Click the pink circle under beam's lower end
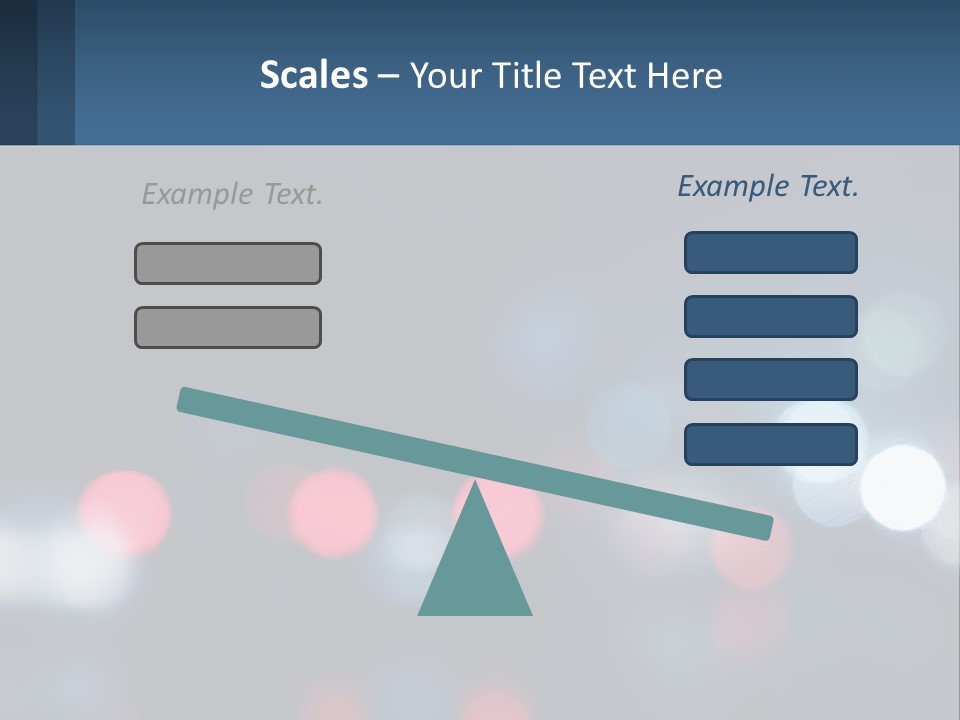Viewport: 960px width, 720px height. pos(752,554)
